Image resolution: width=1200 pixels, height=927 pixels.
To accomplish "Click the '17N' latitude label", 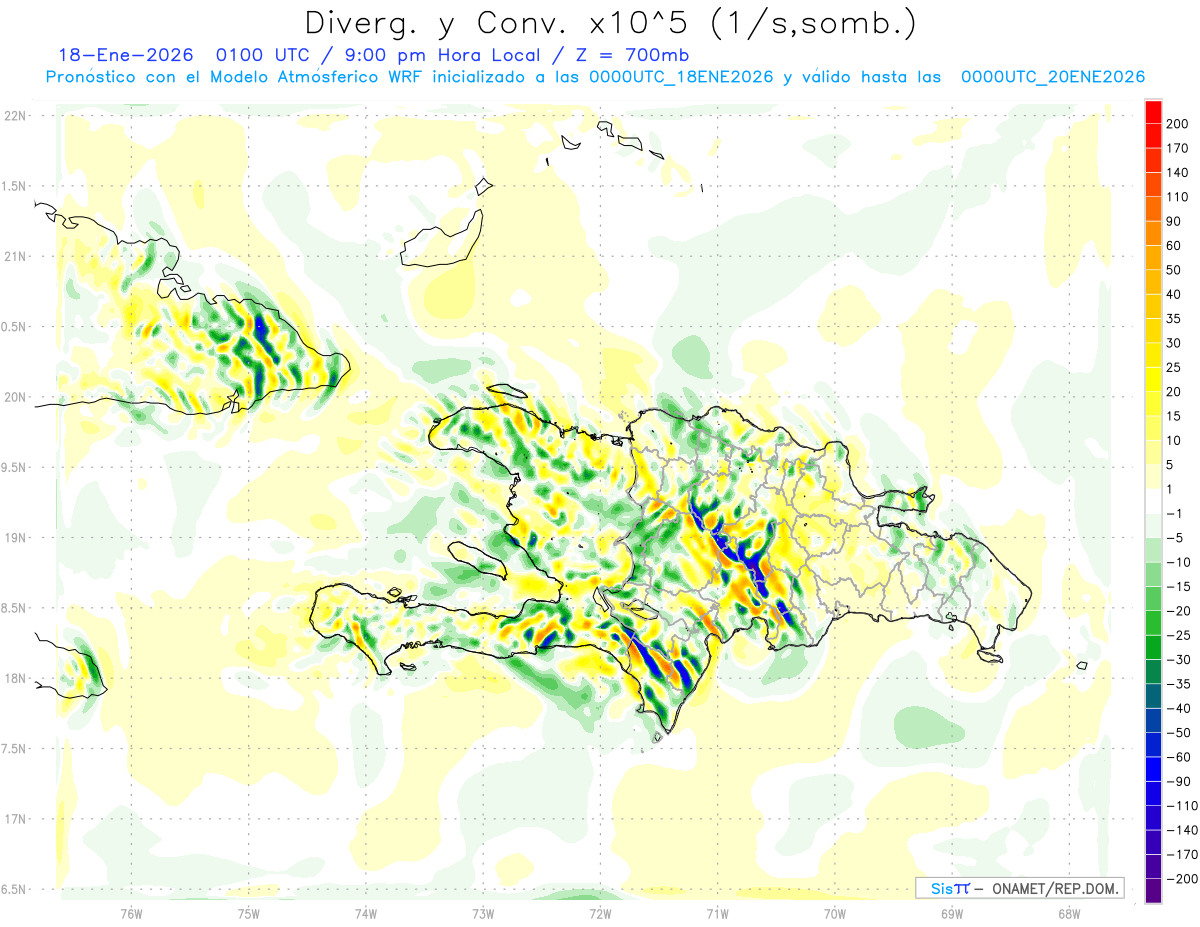I will (x=15, y=819).
